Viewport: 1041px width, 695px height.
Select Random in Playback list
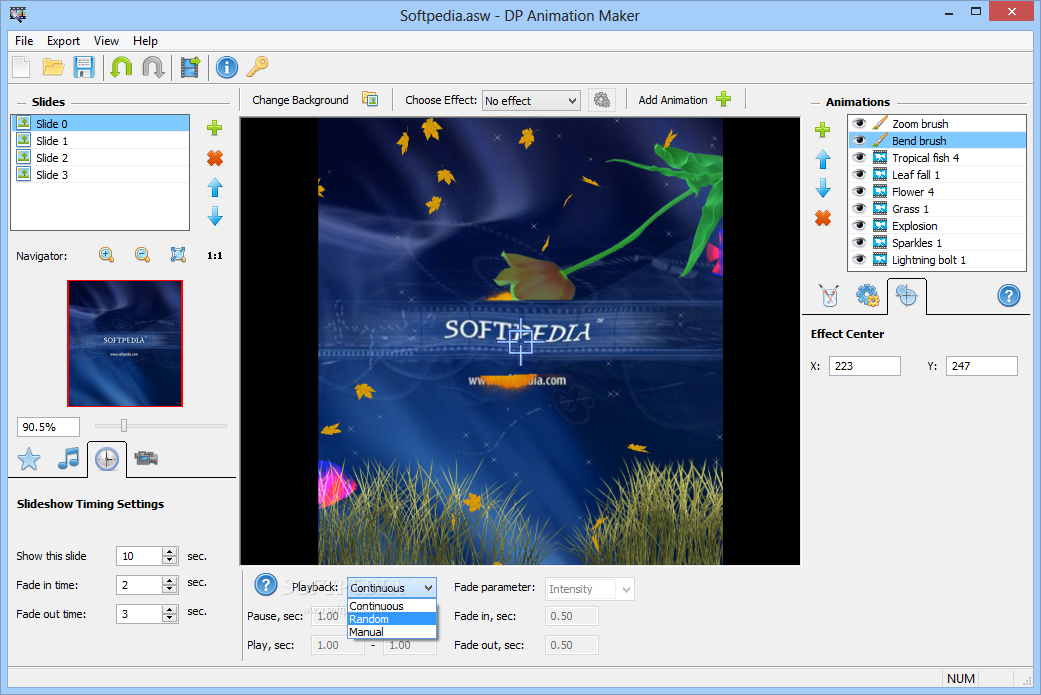click(x=392, y=619)
